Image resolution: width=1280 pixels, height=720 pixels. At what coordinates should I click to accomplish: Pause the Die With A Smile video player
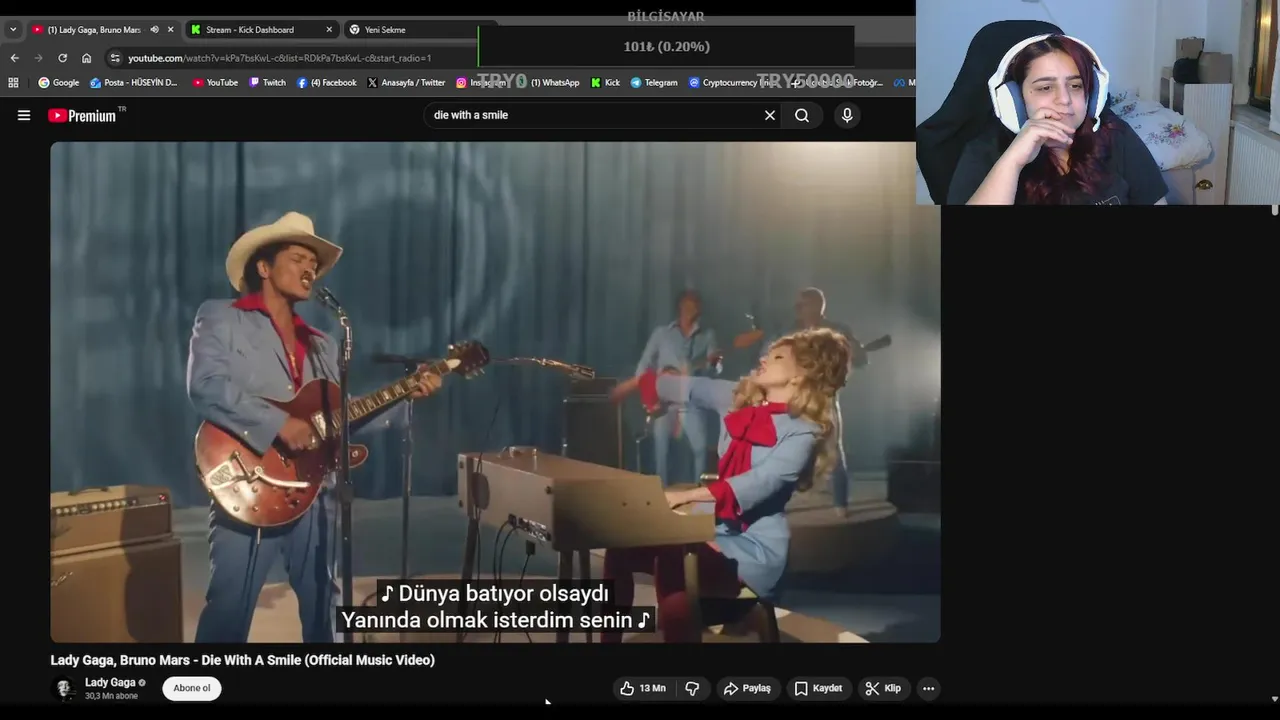pyautogui.click(x=495, y=392)
